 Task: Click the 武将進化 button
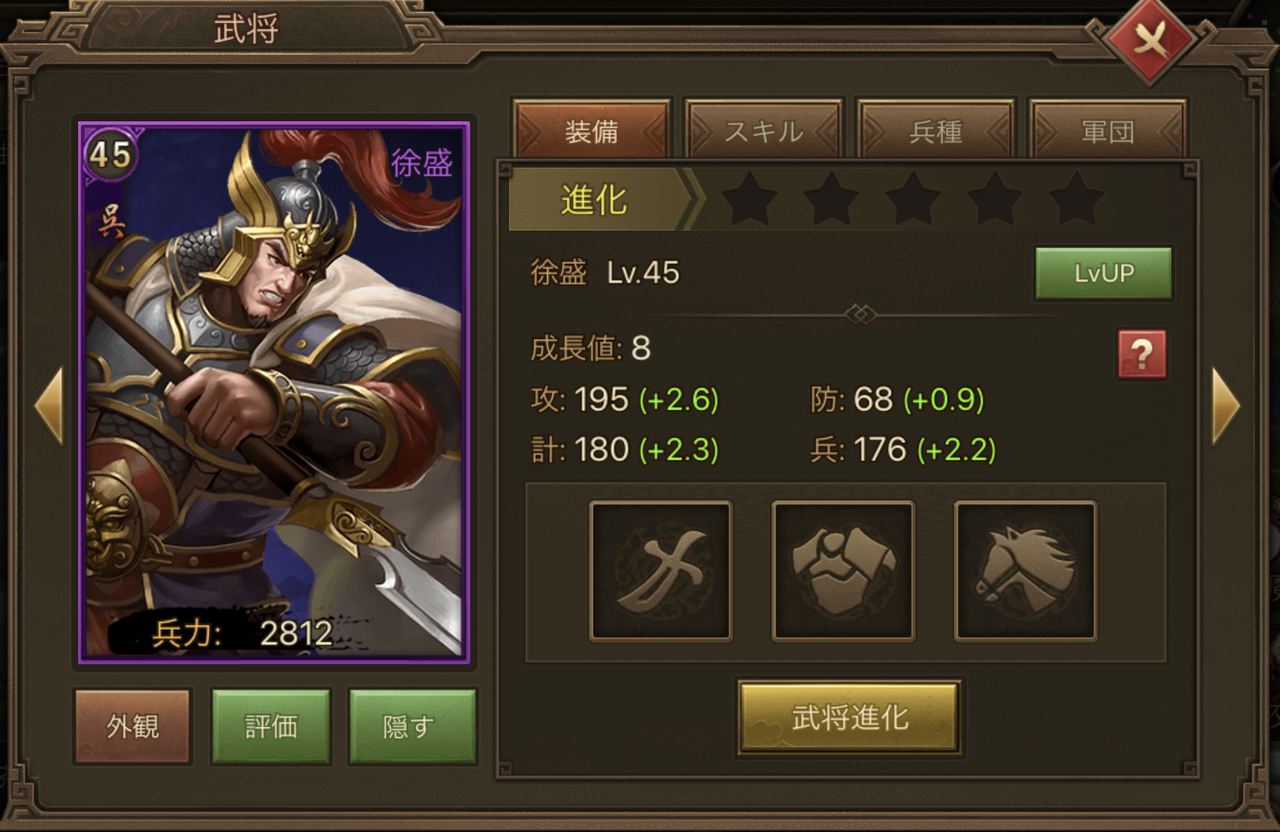click(x=850, y=717)
